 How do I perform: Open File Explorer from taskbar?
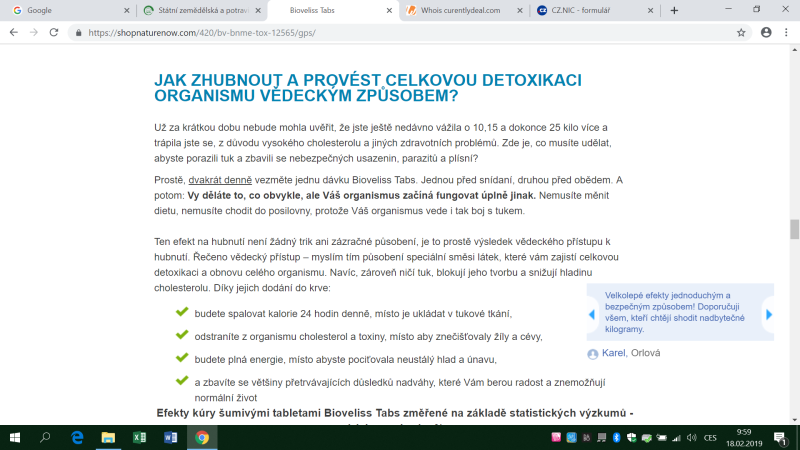[x=108, y=438]
